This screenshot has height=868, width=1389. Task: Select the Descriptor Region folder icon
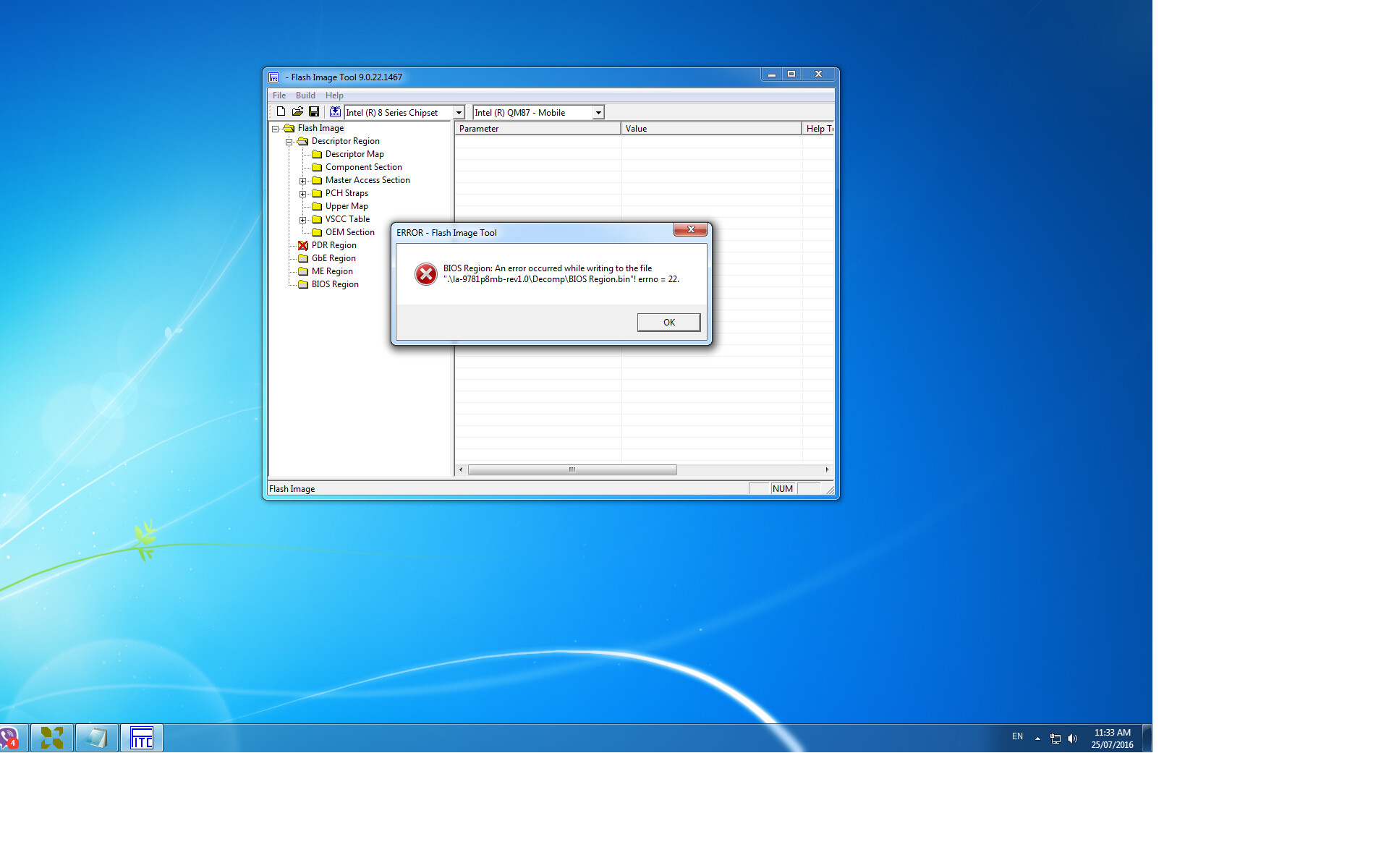click(303, 141)
